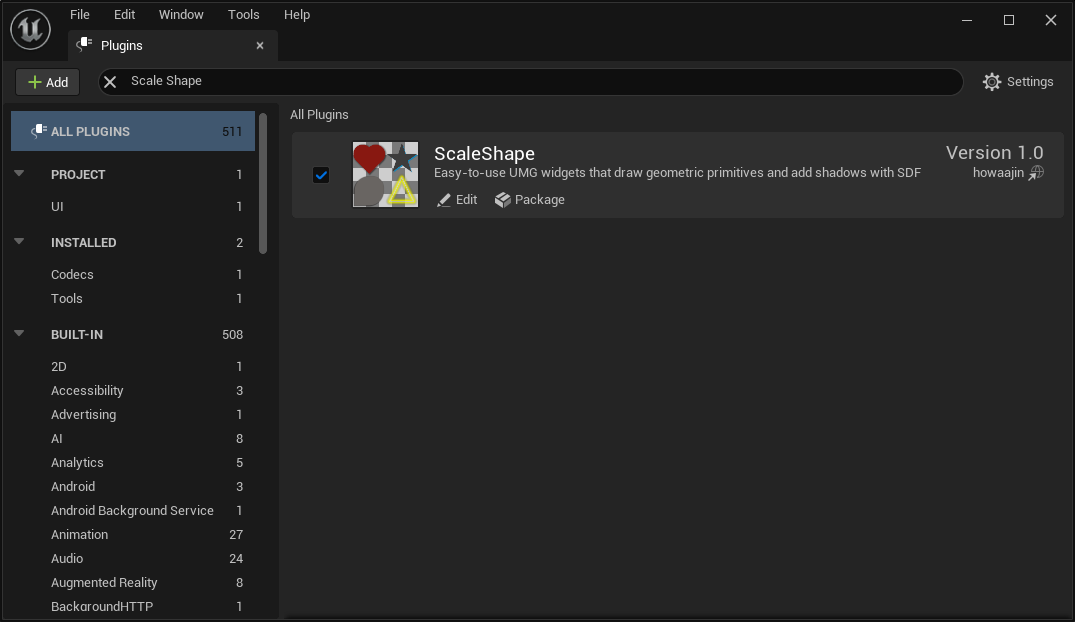1075x622 pixels.
Task: Select the PROJECT category heading
Action: (x=78, y=174)
